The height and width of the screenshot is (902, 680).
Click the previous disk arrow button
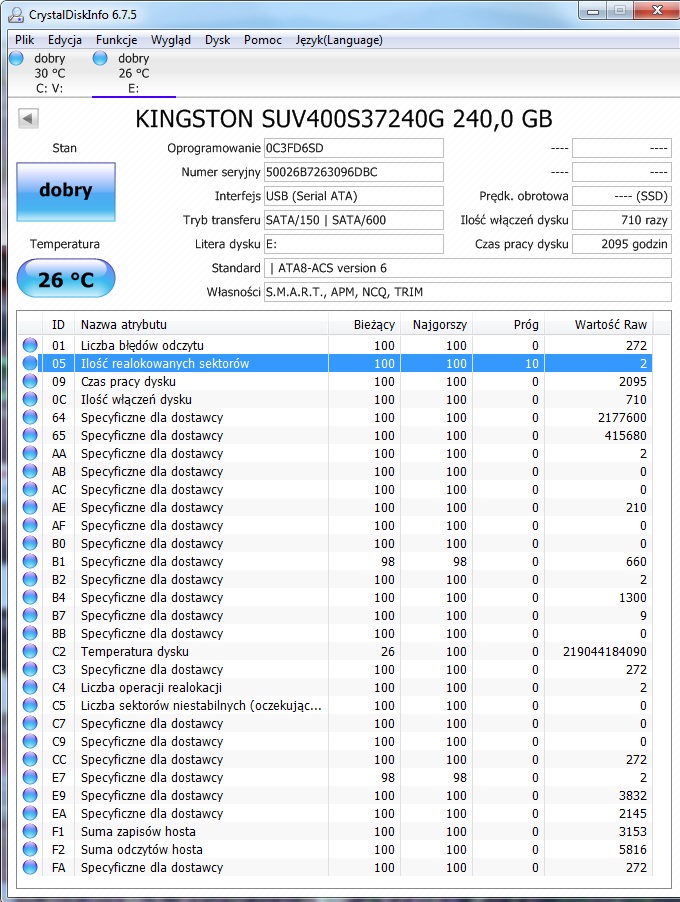28,119
